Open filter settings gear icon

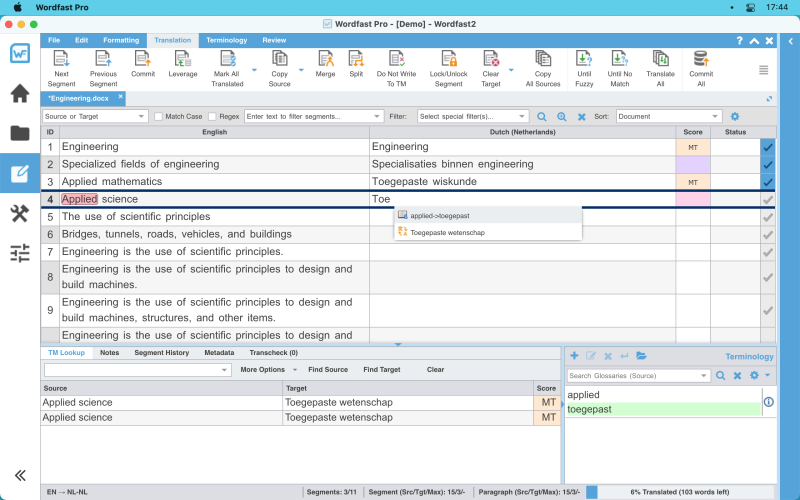pyautogui.click(x=735, y=116)
